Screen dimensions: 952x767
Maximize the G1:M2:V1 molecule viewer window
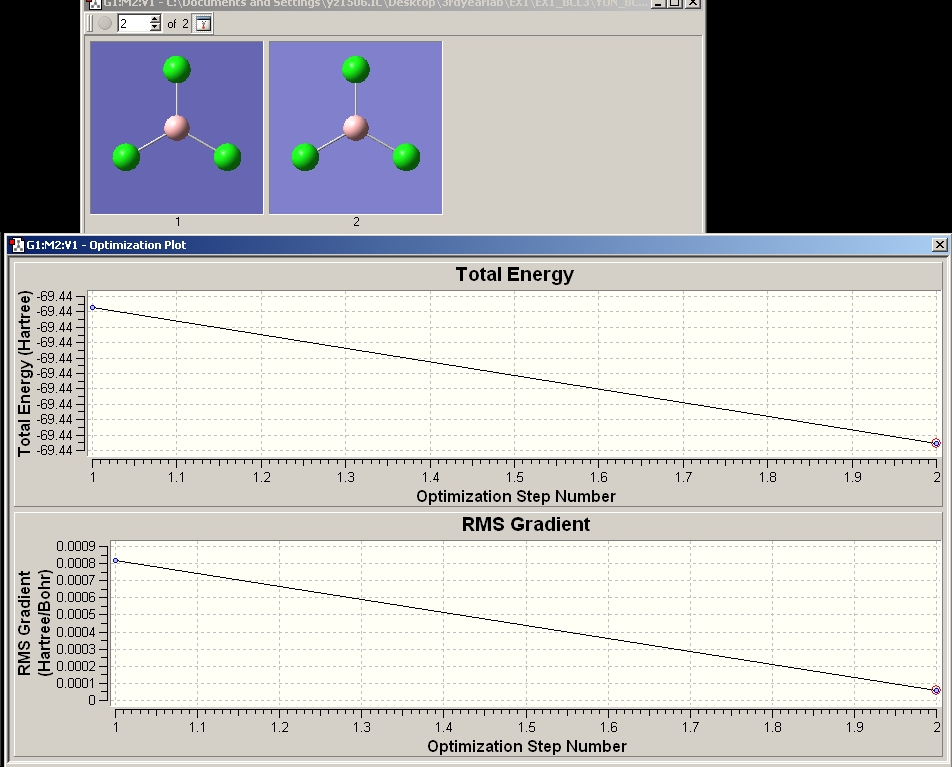click(675, 3)
